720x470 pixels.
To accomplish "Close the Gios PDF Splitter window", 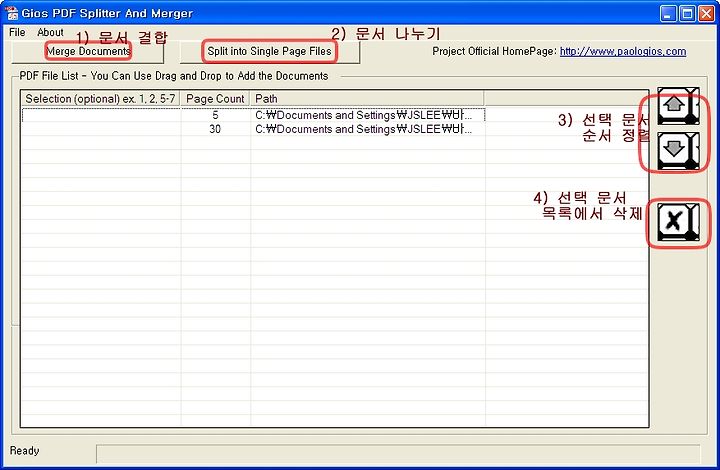I will (x=706, y=13).
